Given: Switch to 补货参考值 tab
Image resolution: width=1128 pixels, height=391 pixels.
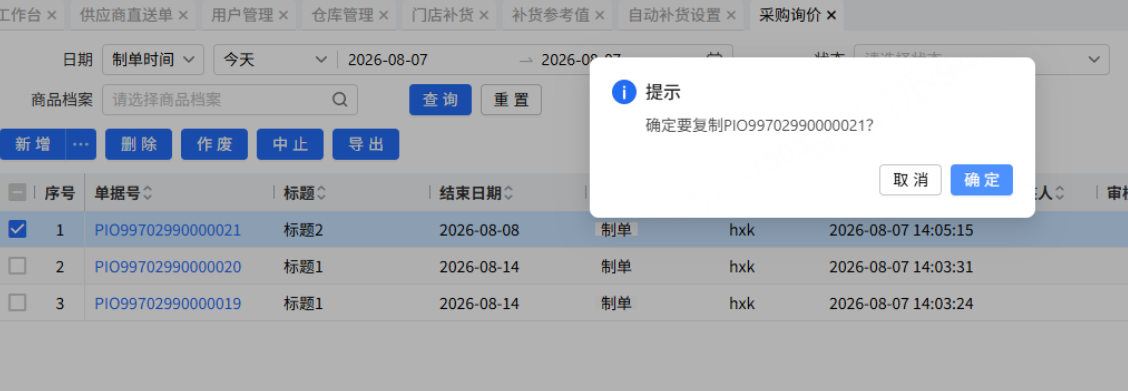Looking at the screenshot, I should 550,15.
